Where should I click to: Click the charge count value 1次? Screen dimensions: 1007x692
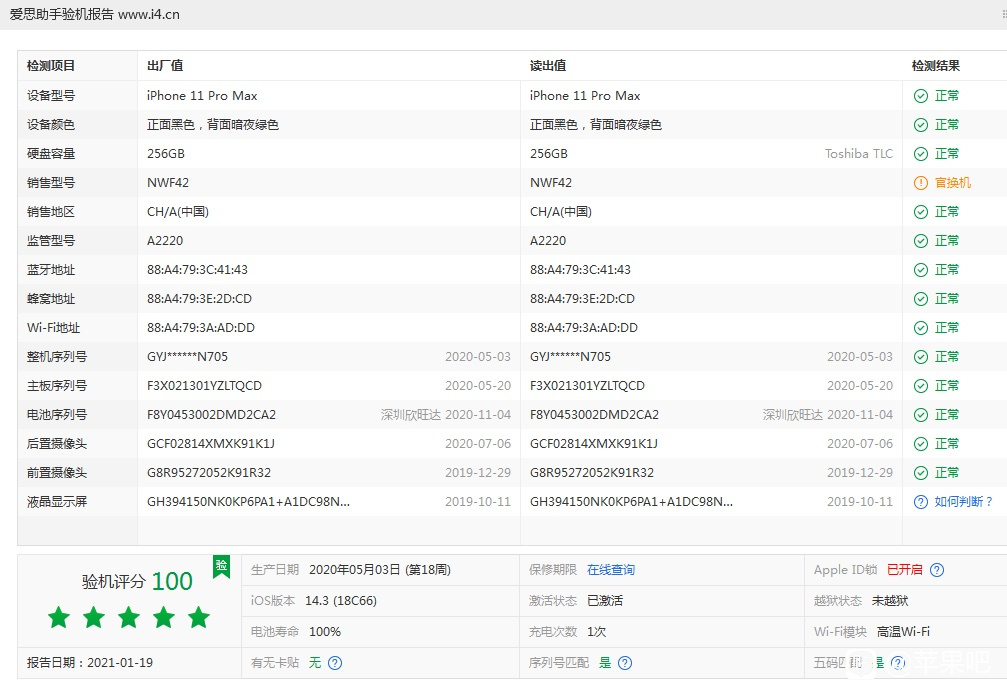point(597,632)
